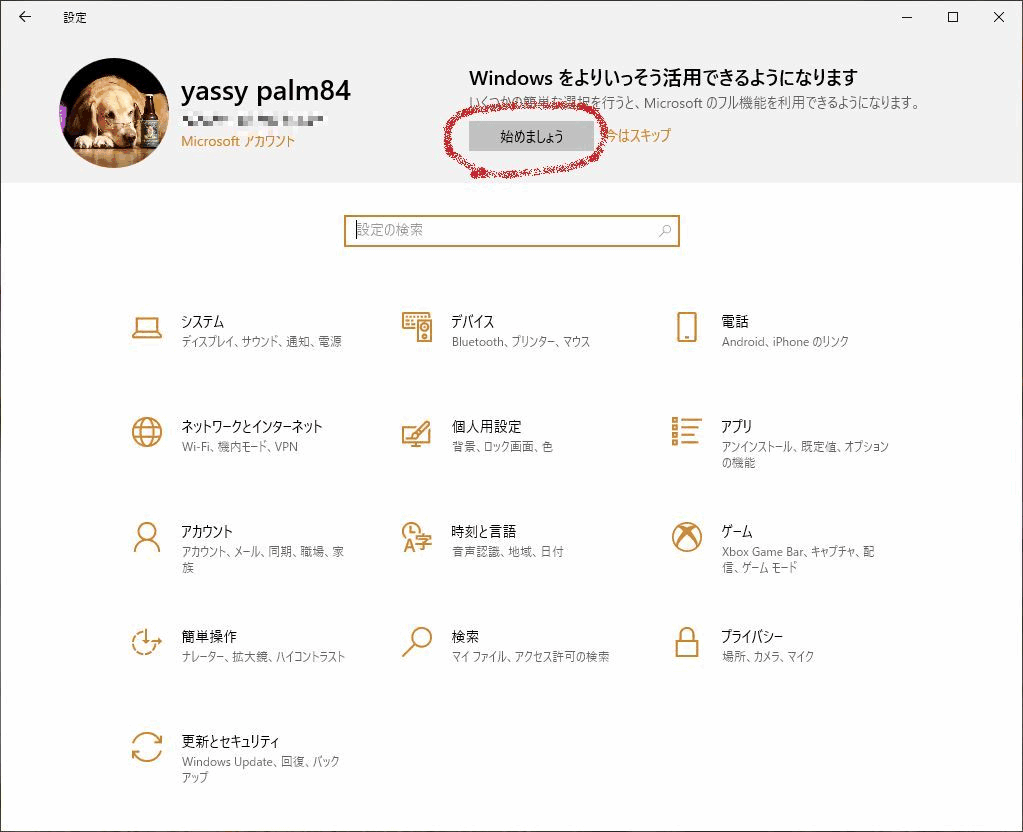This screenshot has height=832, width=1023.
Task: Click the 'ナレーター、拡大鏡、ハイコントラスト' description
Action: tap(262, 657)
